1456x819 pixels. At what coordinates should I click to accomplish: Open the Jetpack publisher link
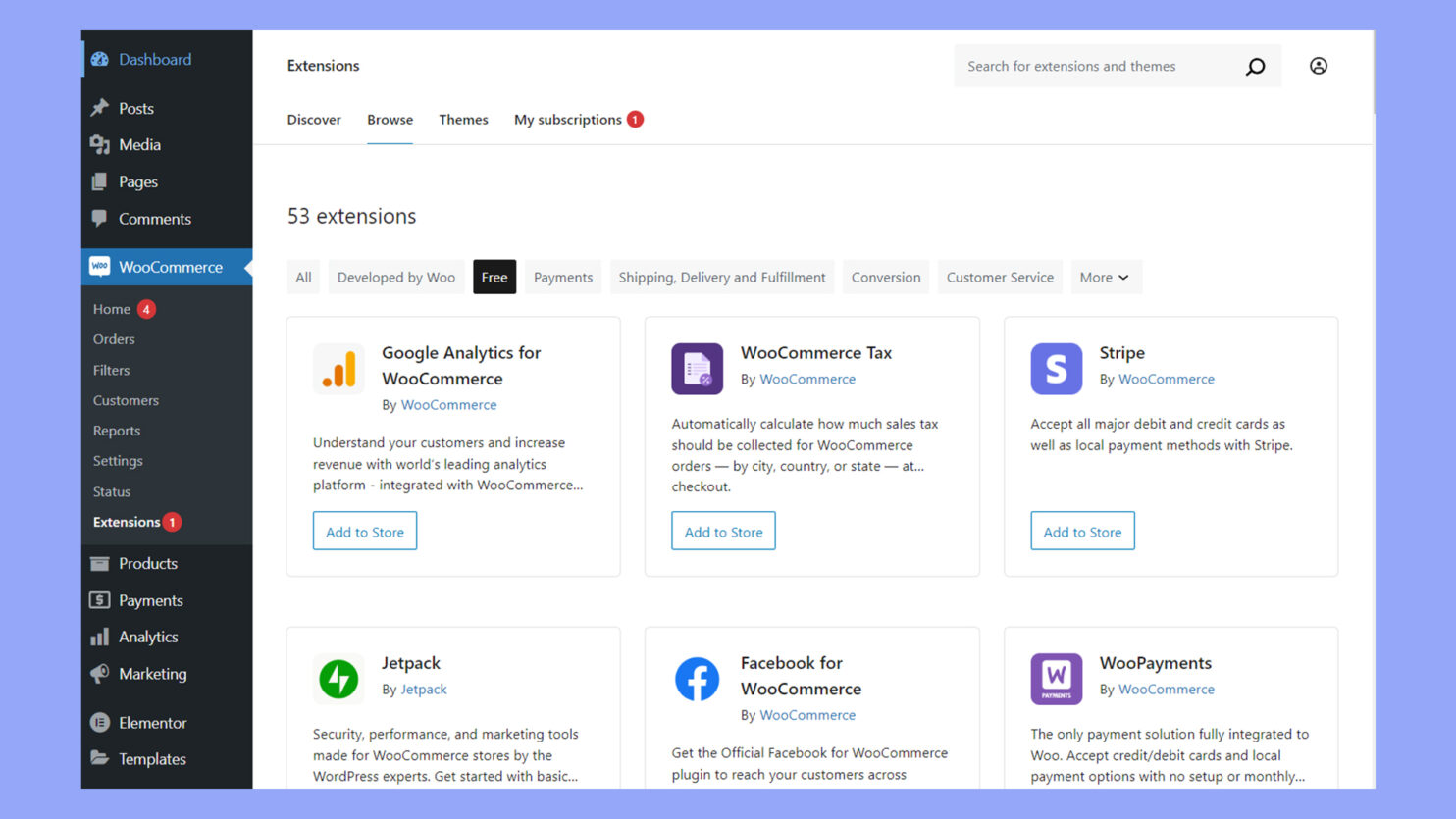tap(423, 689)
